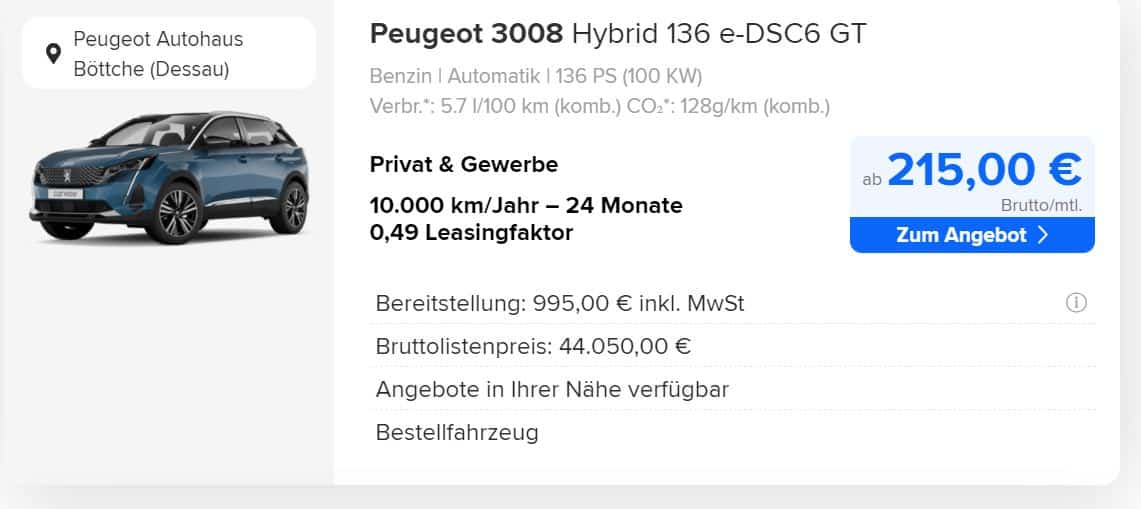The height and width of the screenshot is (509, 1141).
Task: Click the 0,49 Leasingfaktor text
Action: (472, 233)
